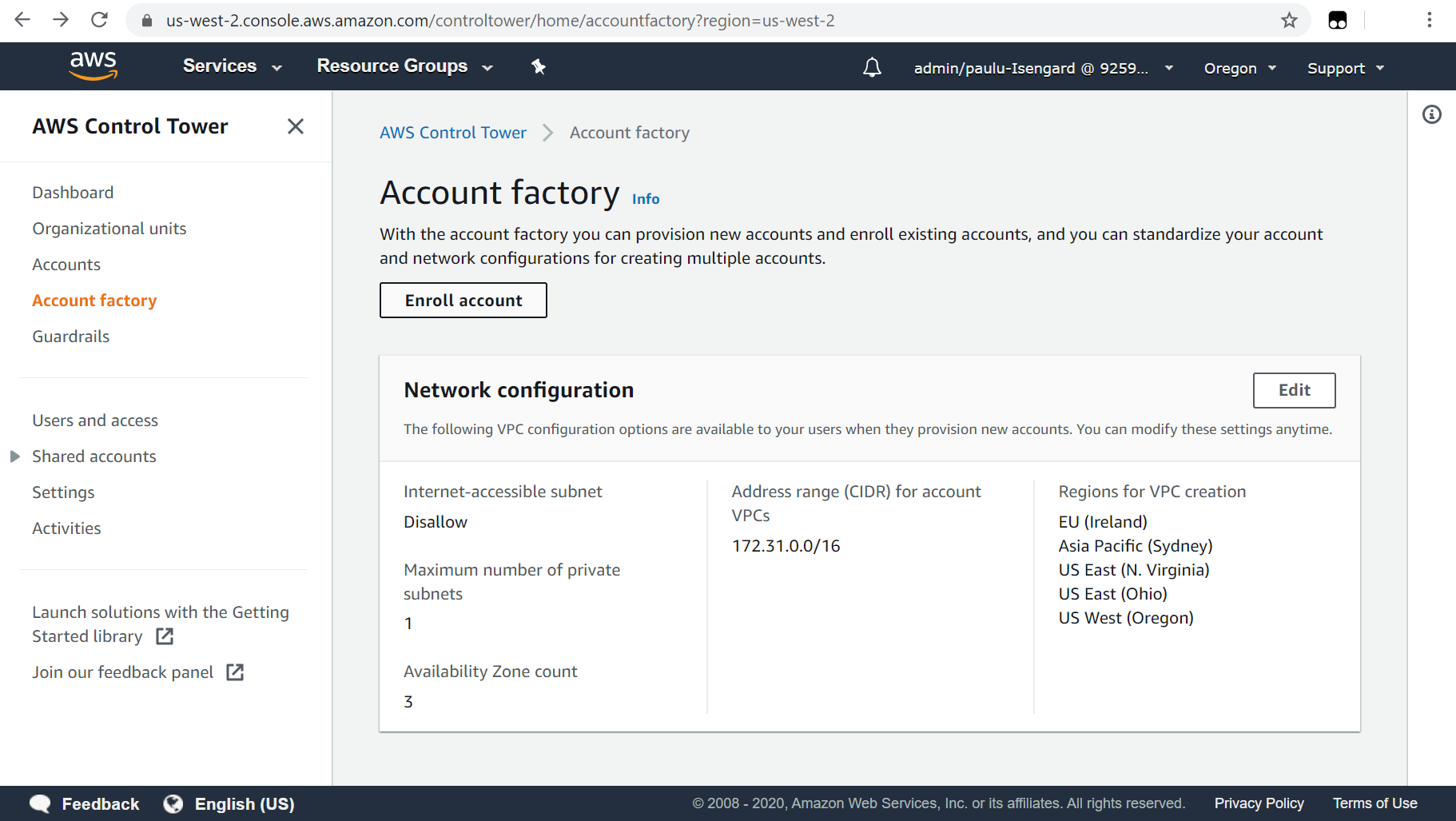Image resolution: width=1456 pixels, height=821 pixels.
Task: Click the US East (Ohio) region entry
Action: (1113, 594)
